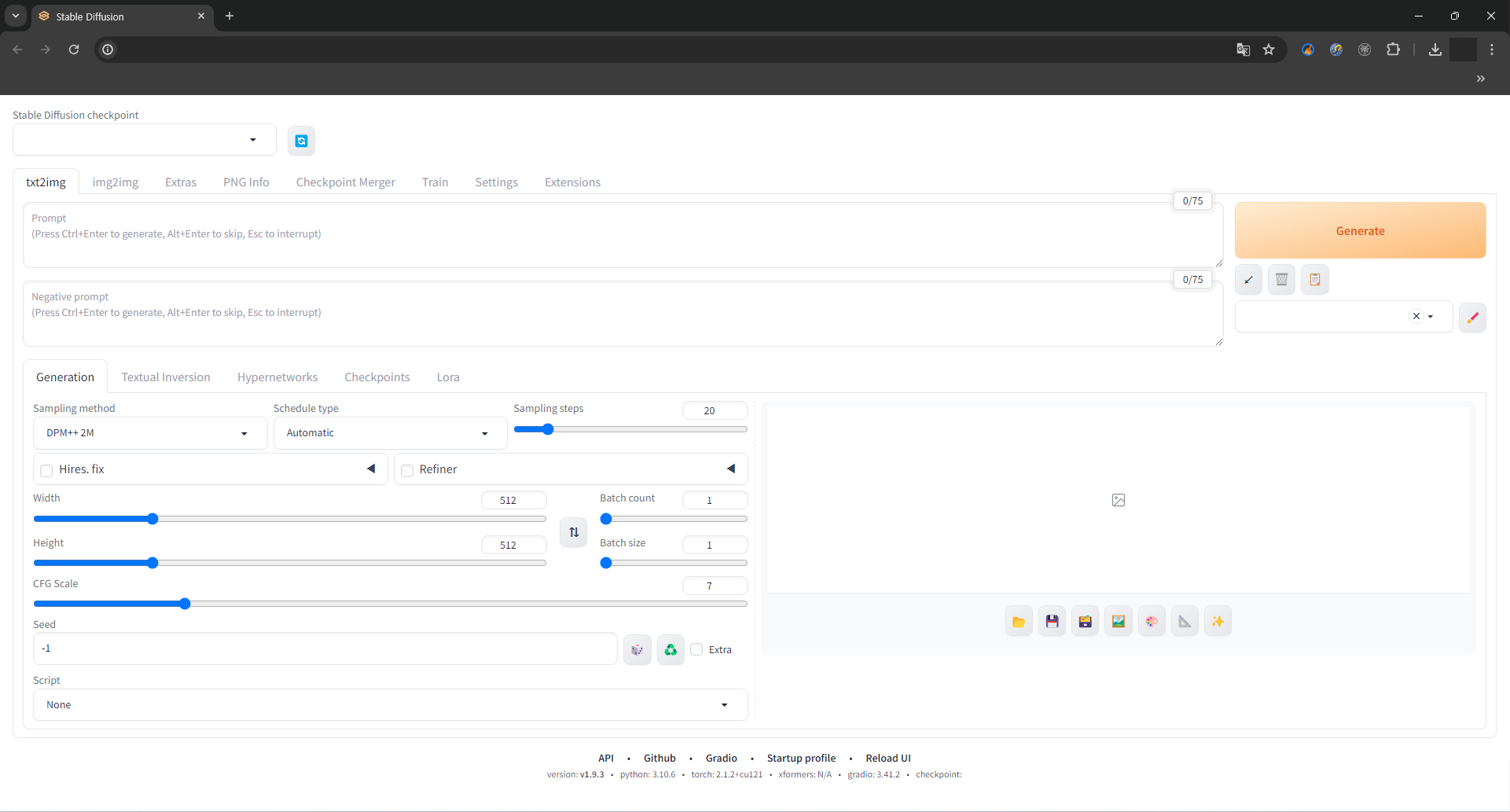Send image to inpaint palette icon
The width and height of the screenshot is (1510, 812).
tap(1152, 622)
